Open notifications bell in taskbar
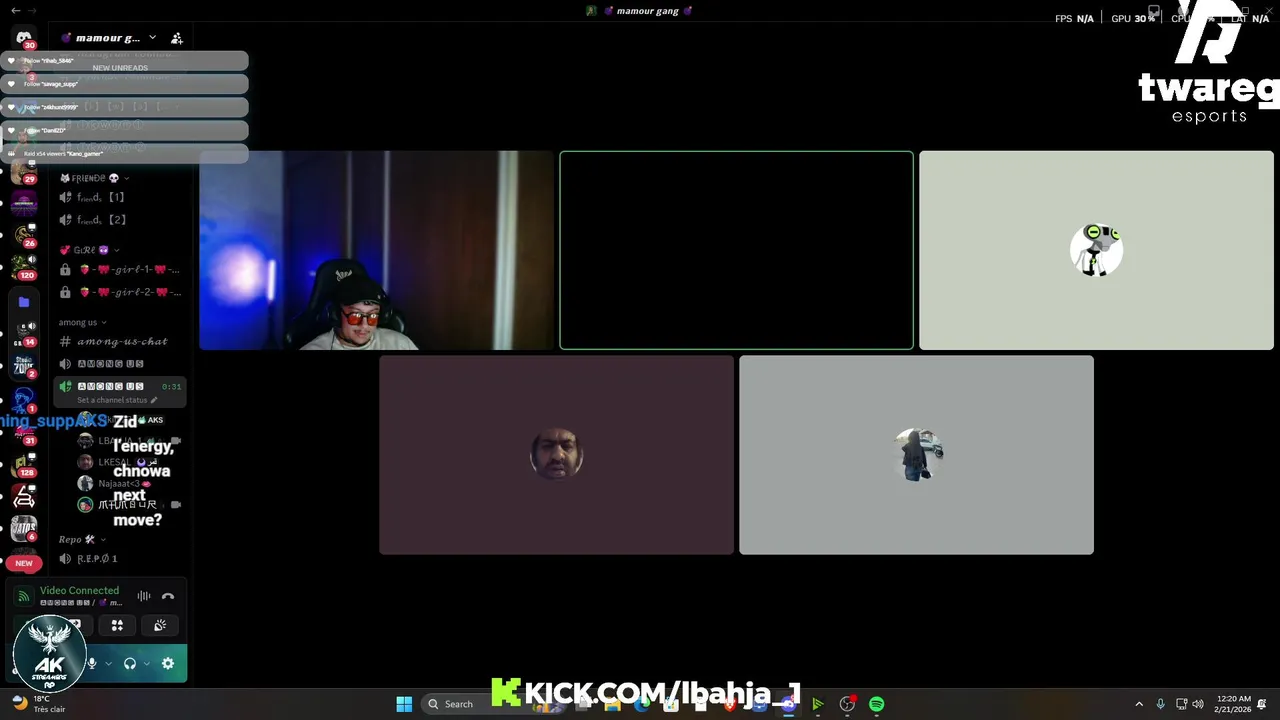1280x720 pixels. (1262, 704)
